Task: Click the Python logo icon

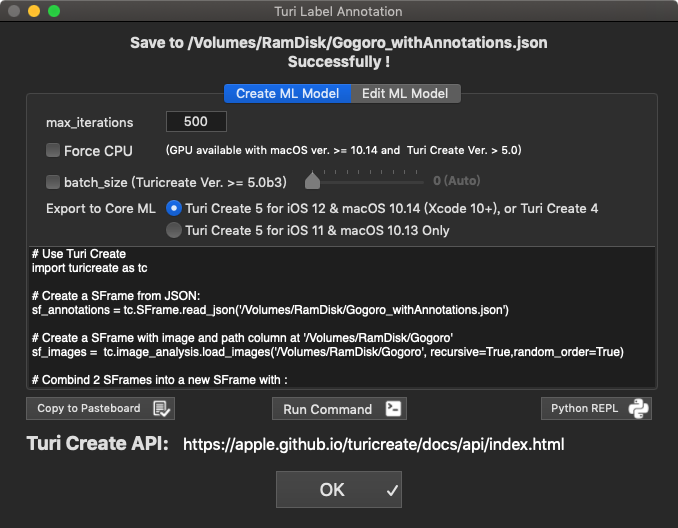Action: coord(638,409)
